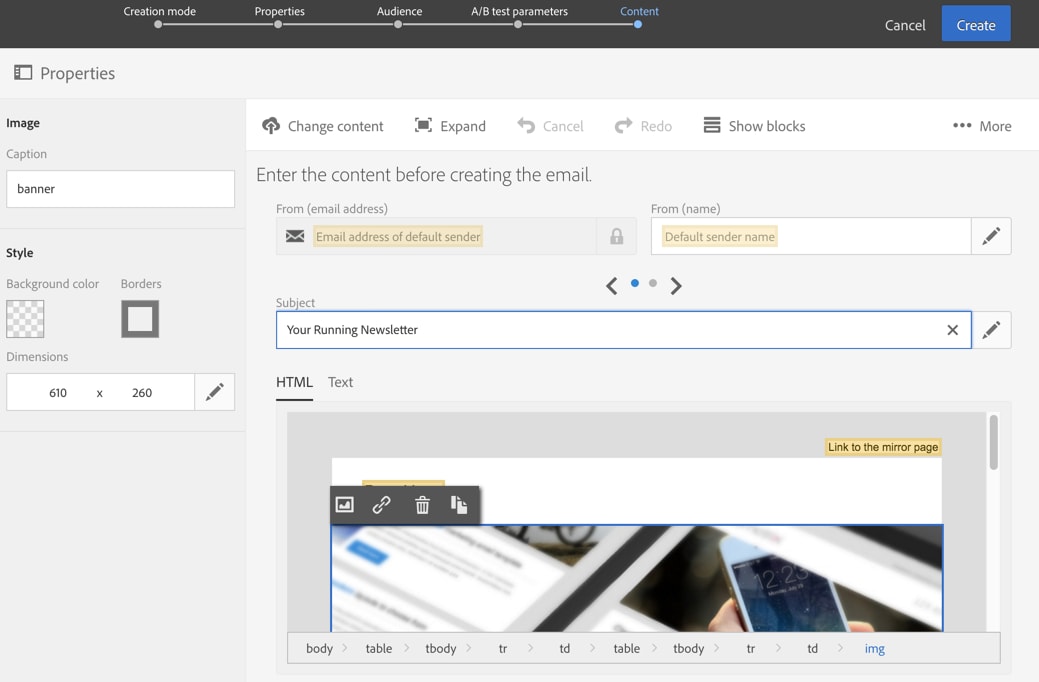
Task: Delete the selected image with trash icon
Action: tap(422, 505)
